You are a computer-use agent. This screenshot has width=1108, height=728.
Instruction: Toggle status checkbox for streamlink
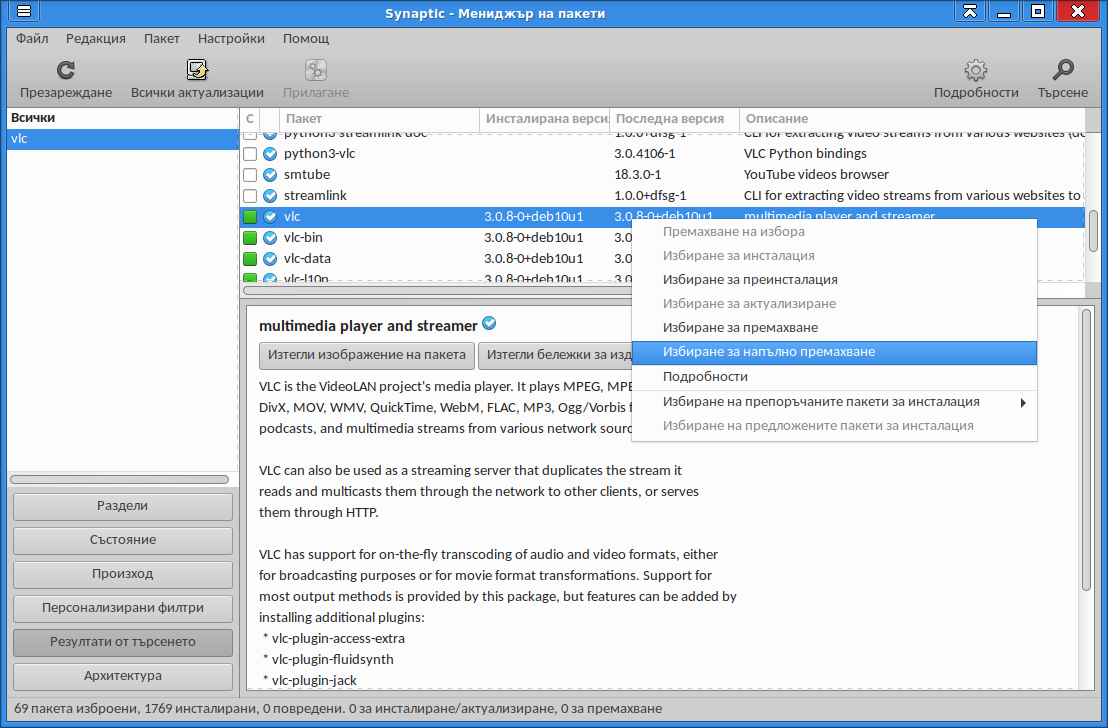250,196
